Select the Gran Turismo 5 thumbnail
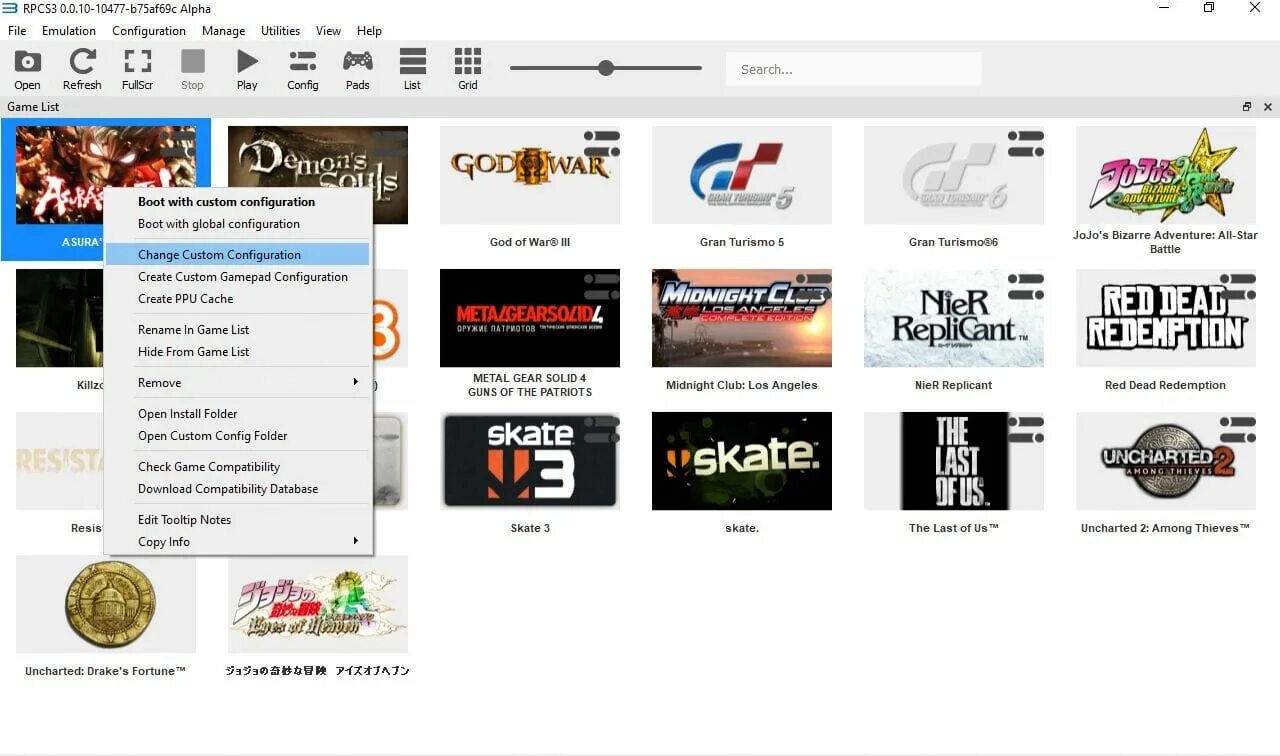1280x756 pixels. [742, 175]
